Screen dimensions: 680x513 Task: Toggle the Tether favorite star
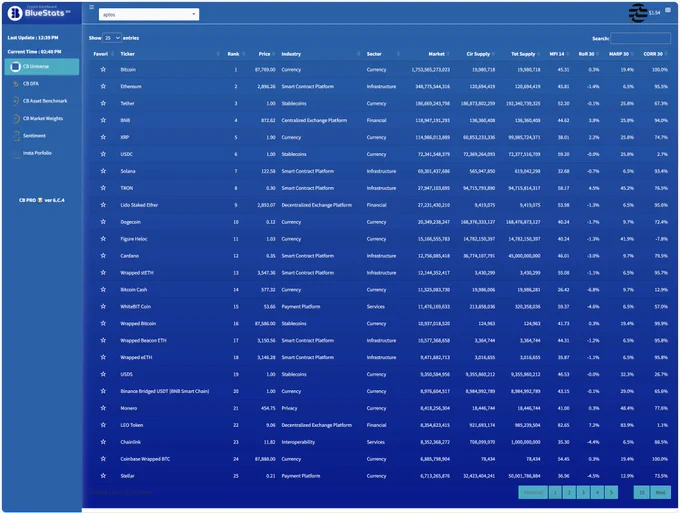(103, 103)
